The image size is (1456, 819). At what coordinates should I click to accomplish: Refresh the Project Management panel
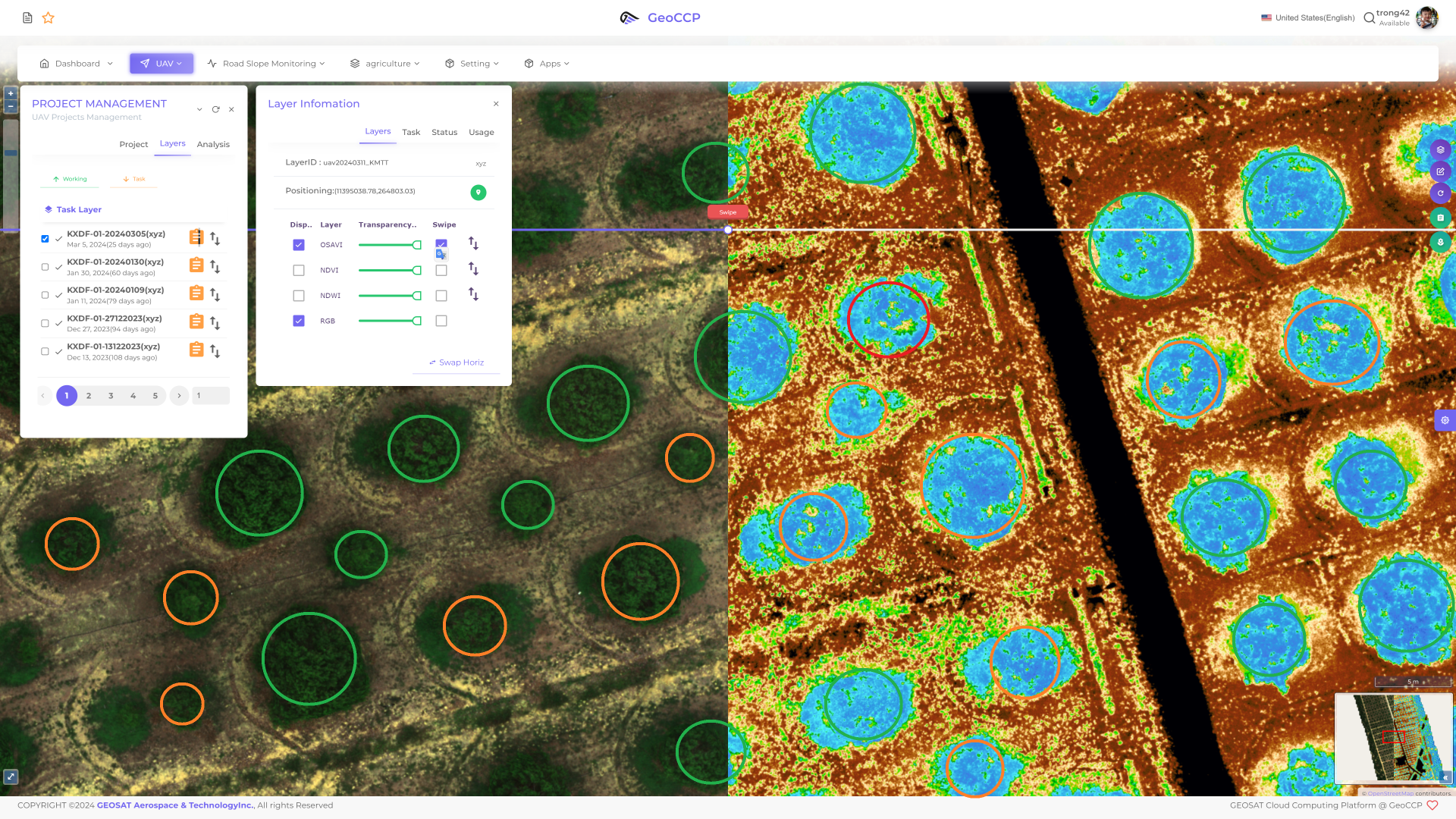pos(215,109)
